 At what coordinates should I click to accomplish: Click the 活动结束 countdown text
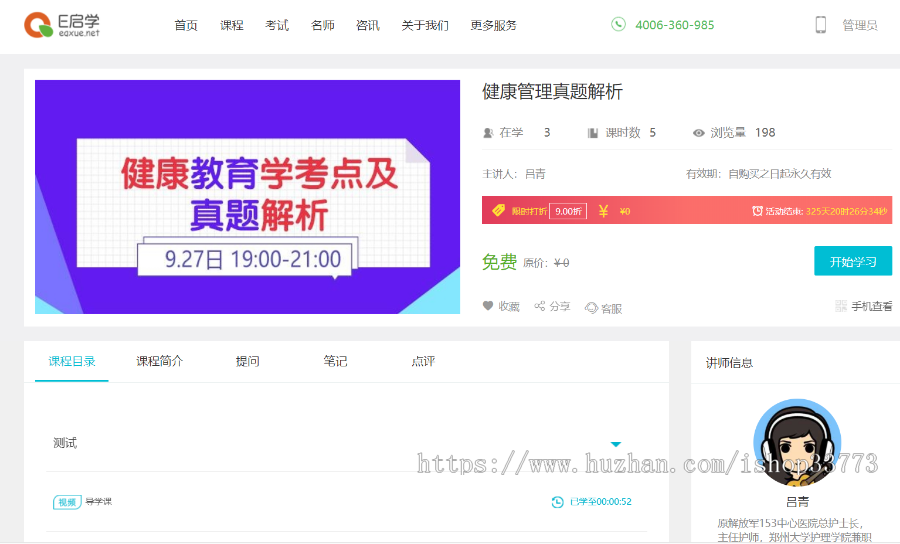coord(826,211)
